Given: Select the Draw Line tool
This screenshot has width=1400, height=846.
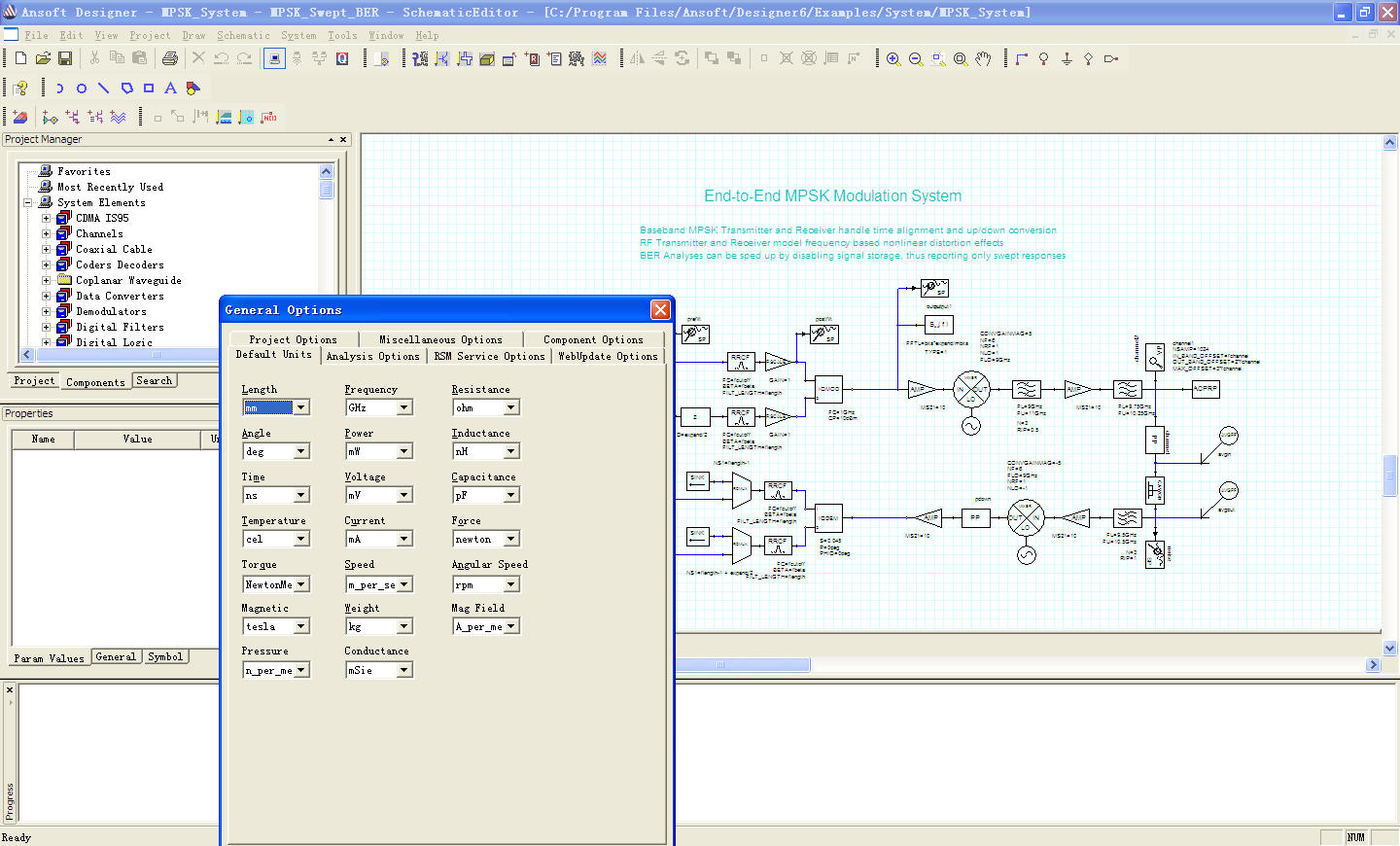Looking at the screenshot, I should pyautogui.click(x=104, y=88).
